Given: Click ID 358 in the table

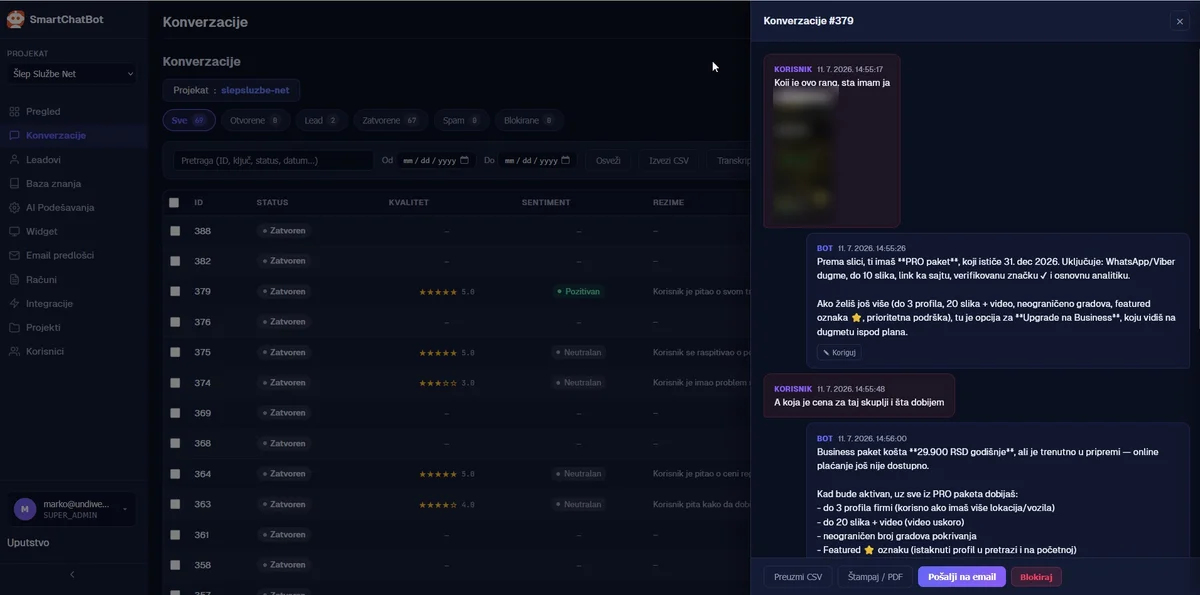Looking at the screenshot, I should click(x=202, y=565).
